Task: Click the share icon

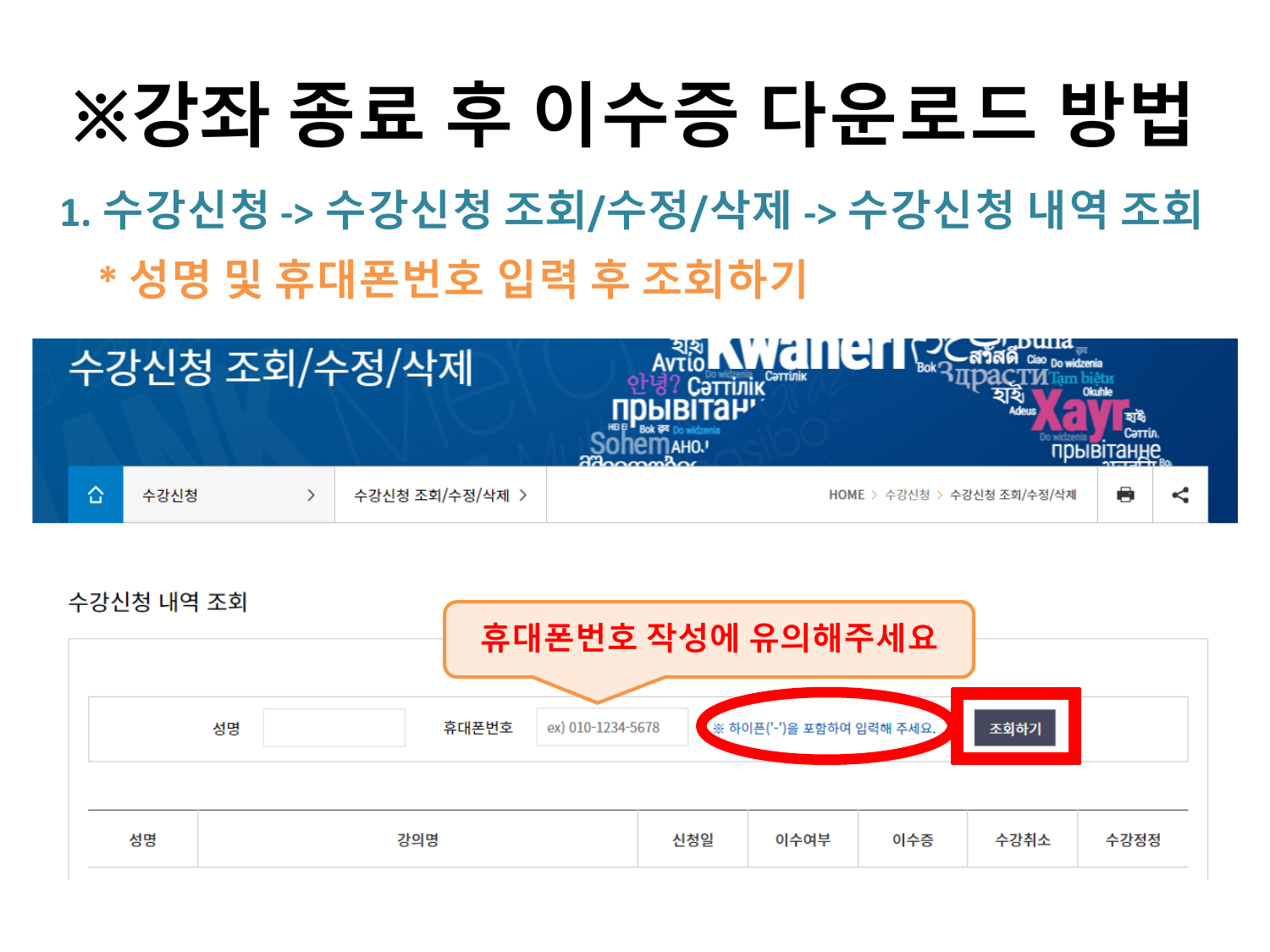Action: tap(1180, 495)
